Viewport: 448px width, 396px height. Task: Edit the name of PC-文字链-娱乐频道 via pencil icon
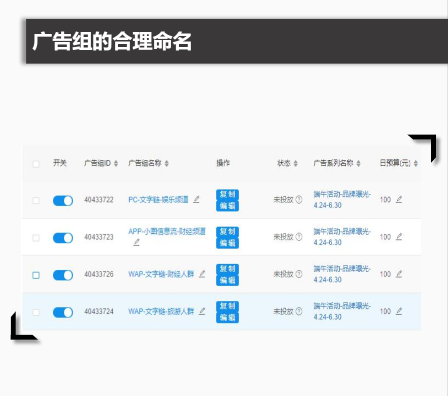coord(196,199)
